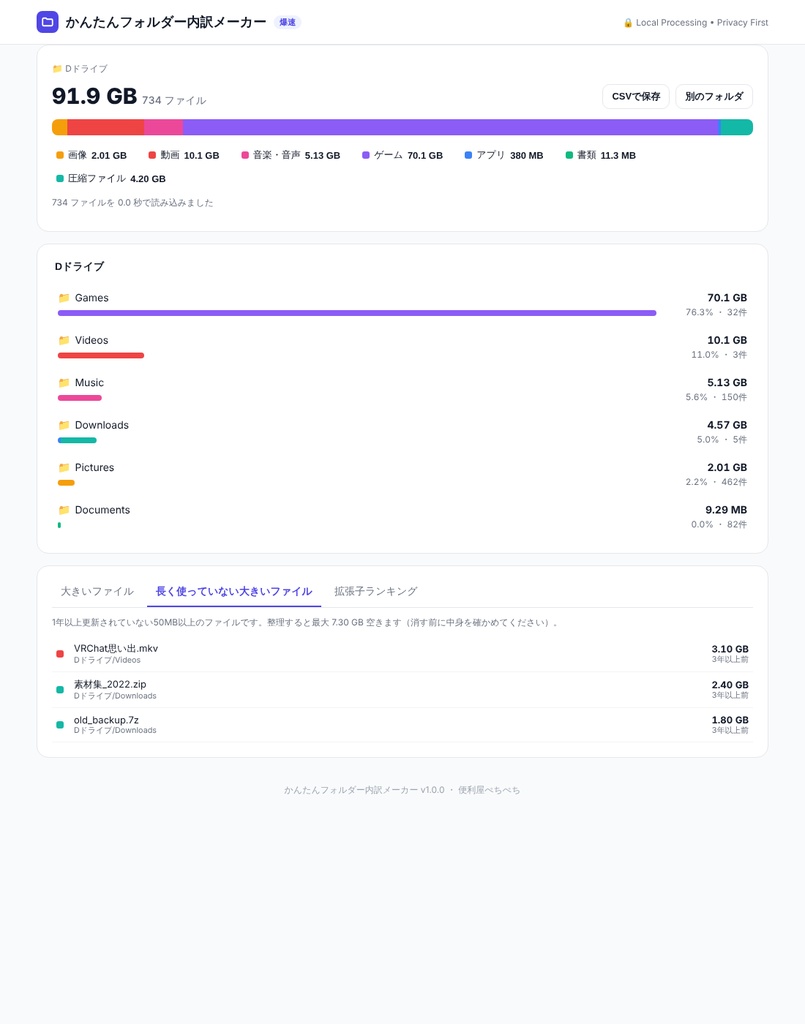Click the Dドライブ/Videos path text
Screen dimensions: 805x1024
coord(107,660)
